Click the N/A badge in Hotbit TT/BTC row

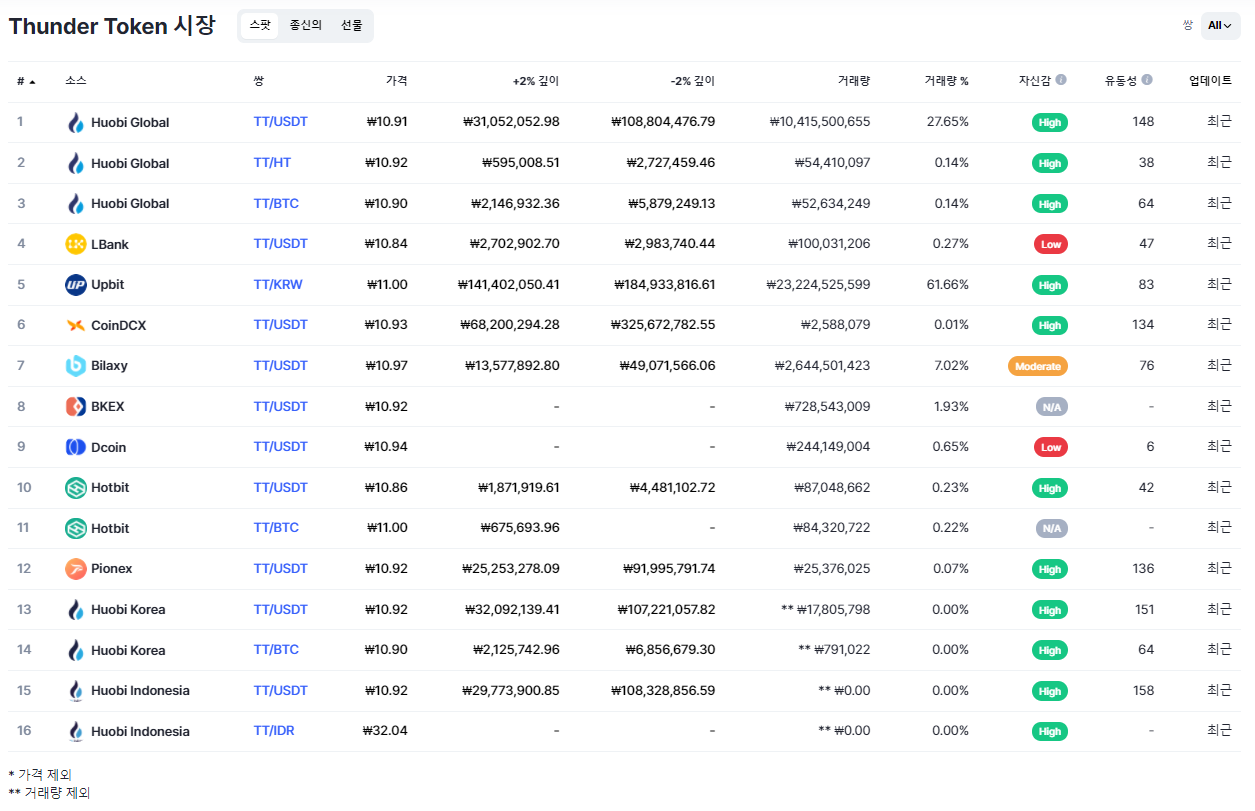click(x=1051, y=528)
